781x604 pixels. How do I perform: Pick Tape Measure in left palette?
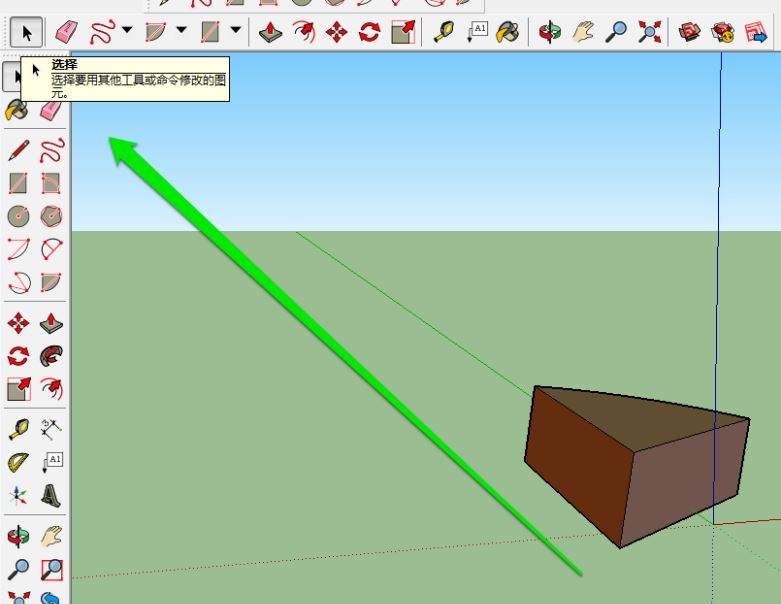coord(19,429)
